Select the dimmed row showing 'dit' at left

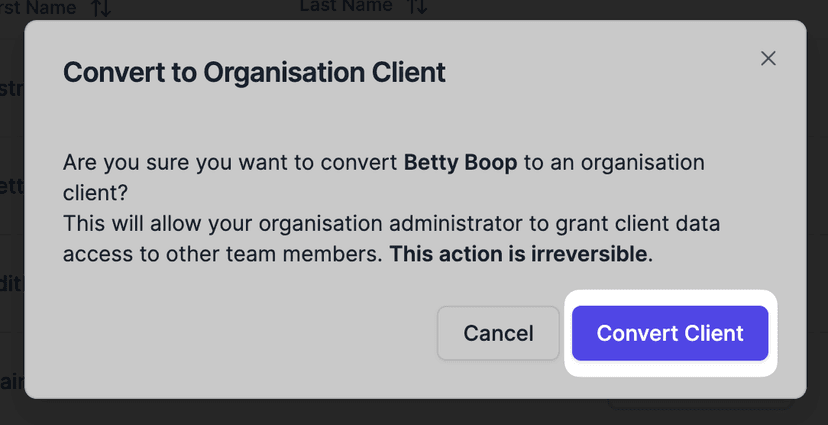point(11,283)
